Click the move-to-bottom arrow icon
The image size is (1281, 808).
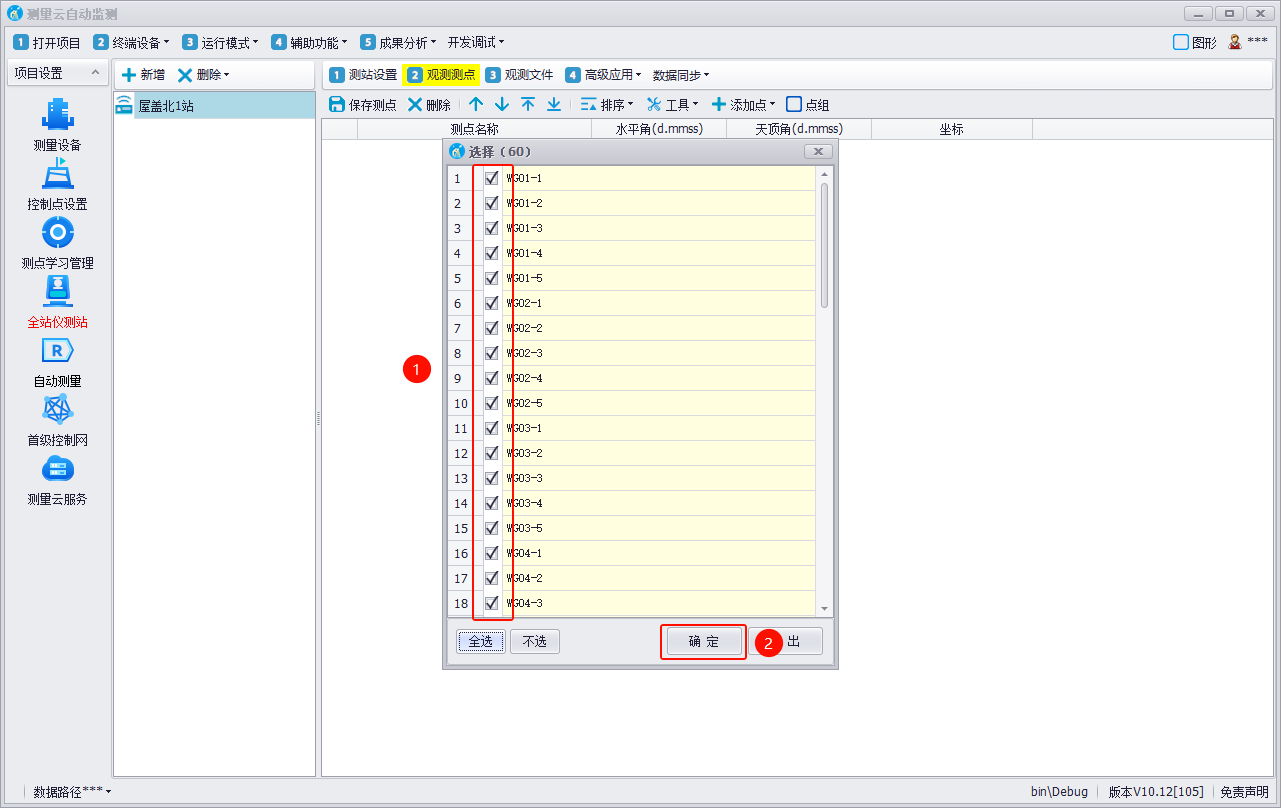click(553, 105)
